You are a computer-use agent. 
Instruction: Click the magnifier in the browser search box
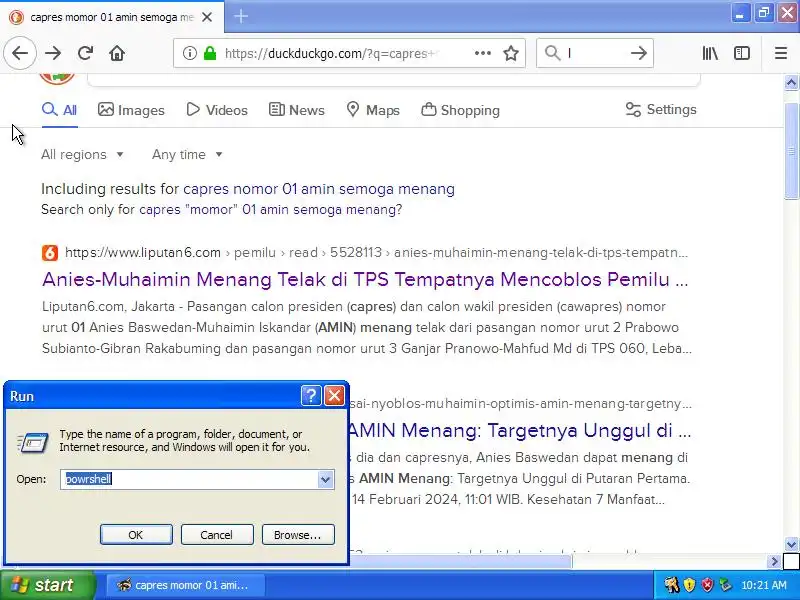pos(553,53)
